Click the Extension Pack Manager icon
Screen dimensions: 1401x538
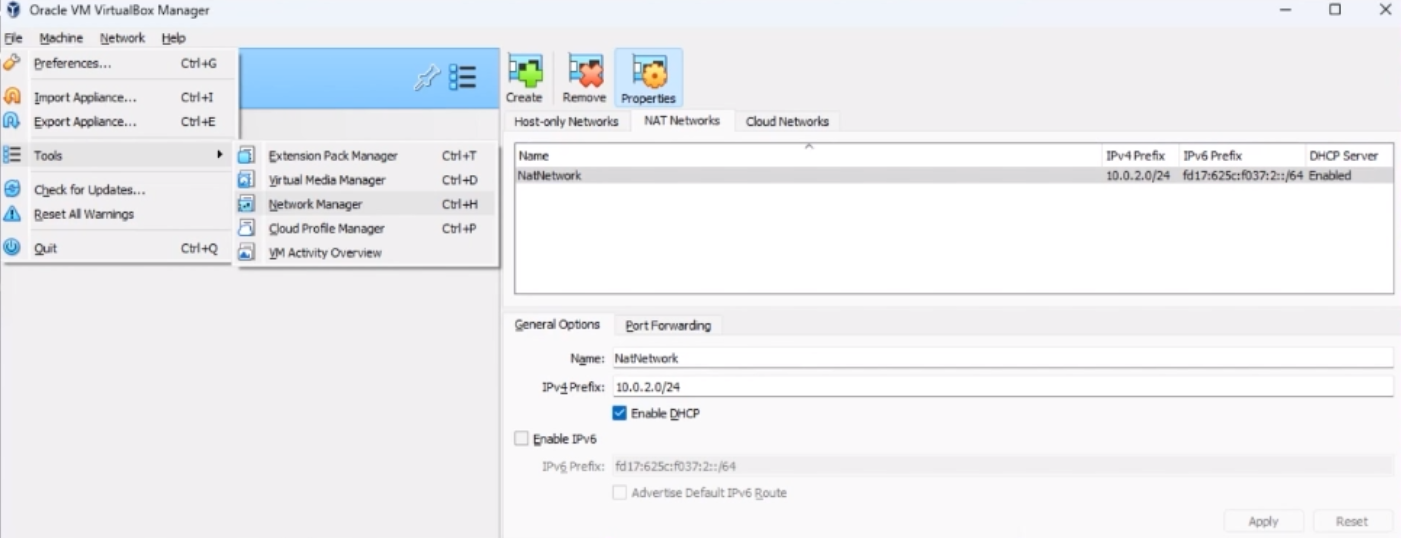[x=248, y=155]
